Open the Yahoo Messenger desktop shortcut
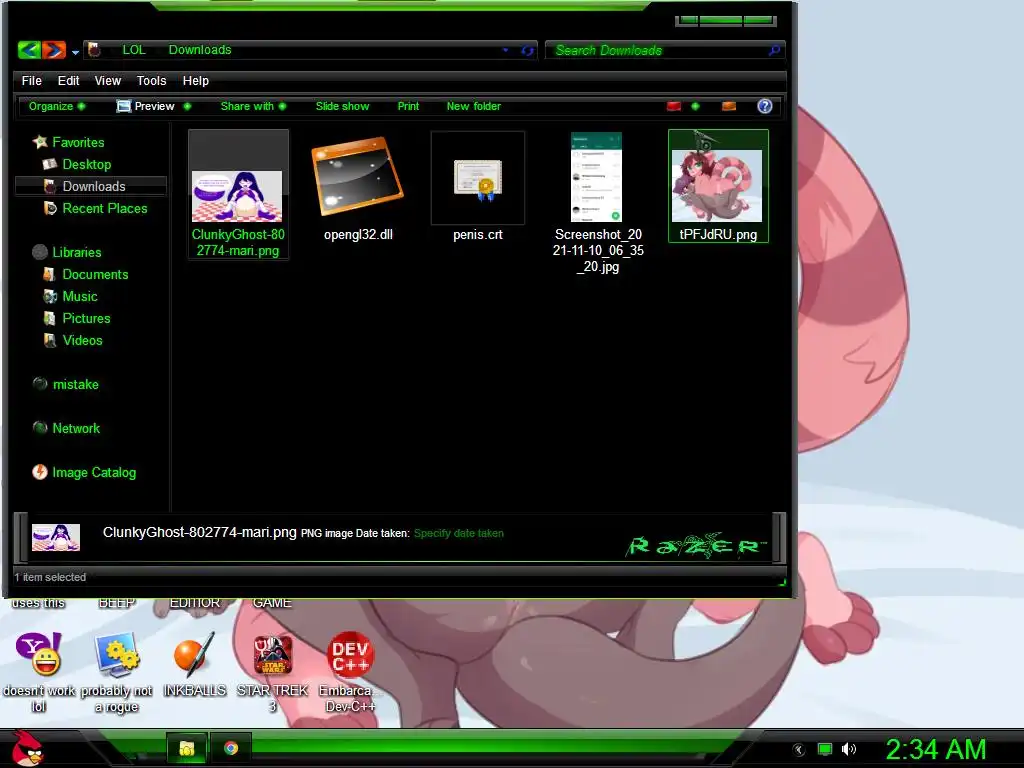This screenshot has width=1024, height=768. tap(39, 654)
